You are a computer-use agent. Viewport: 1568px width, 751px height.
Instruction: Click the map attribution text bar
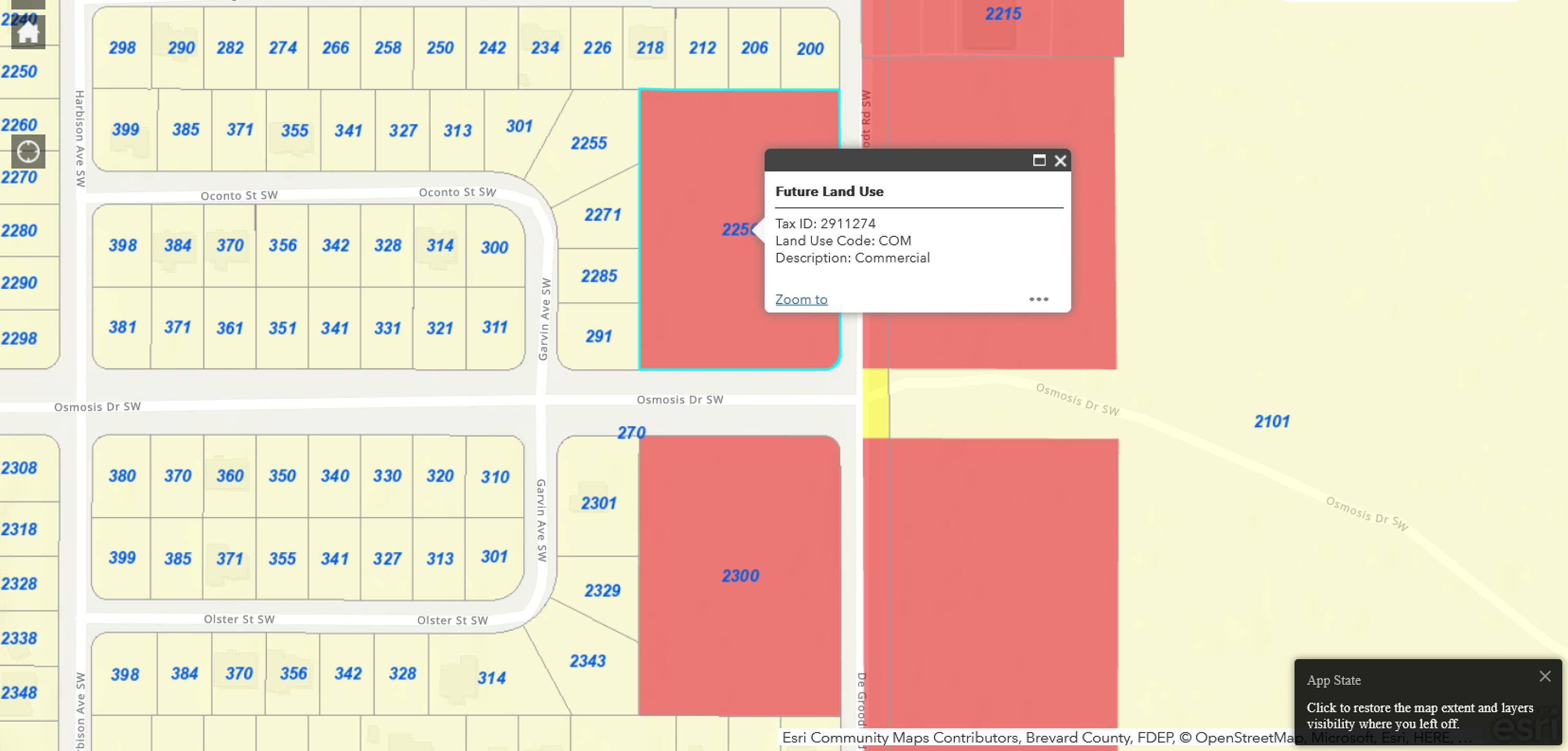1035,737
